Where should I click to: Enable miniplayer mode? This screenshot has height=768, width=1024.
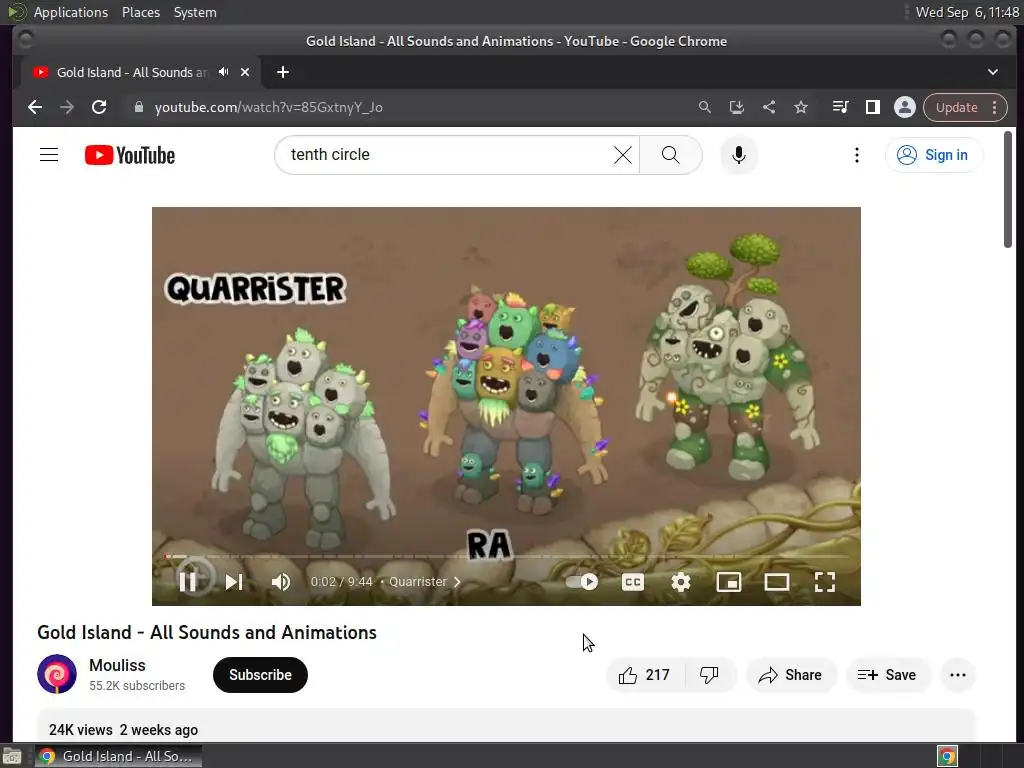coord(729,581)
